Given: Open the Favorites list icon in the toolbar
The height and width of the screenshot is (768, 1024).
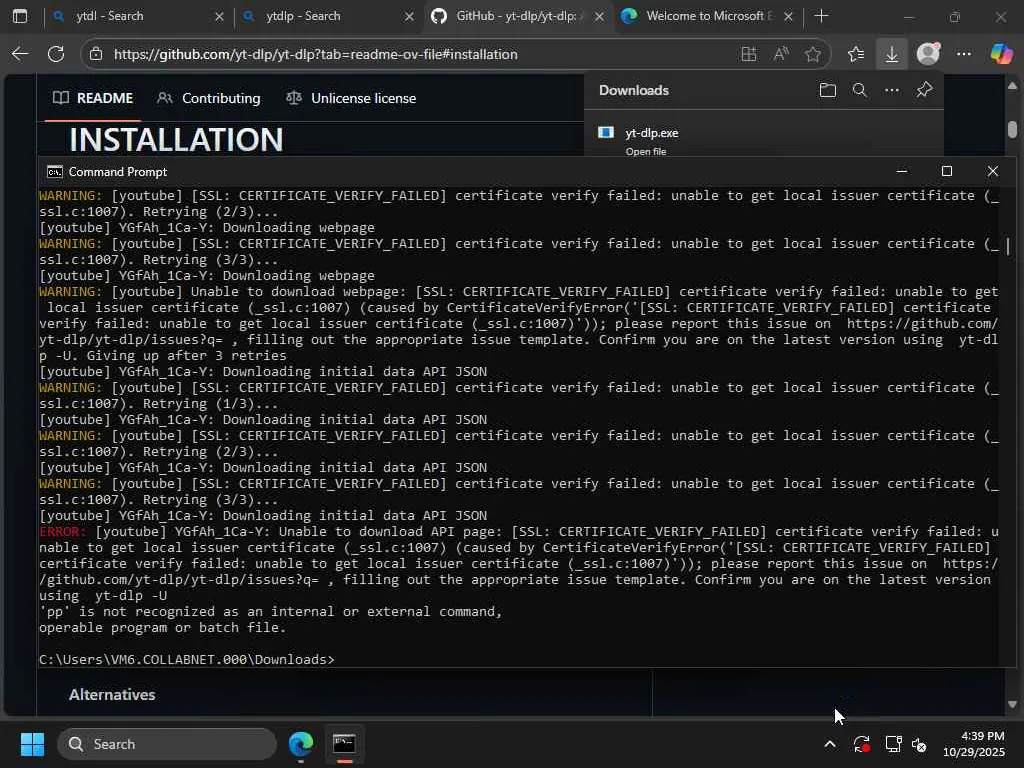Looking at the screenshot, I should coord(856,54).
